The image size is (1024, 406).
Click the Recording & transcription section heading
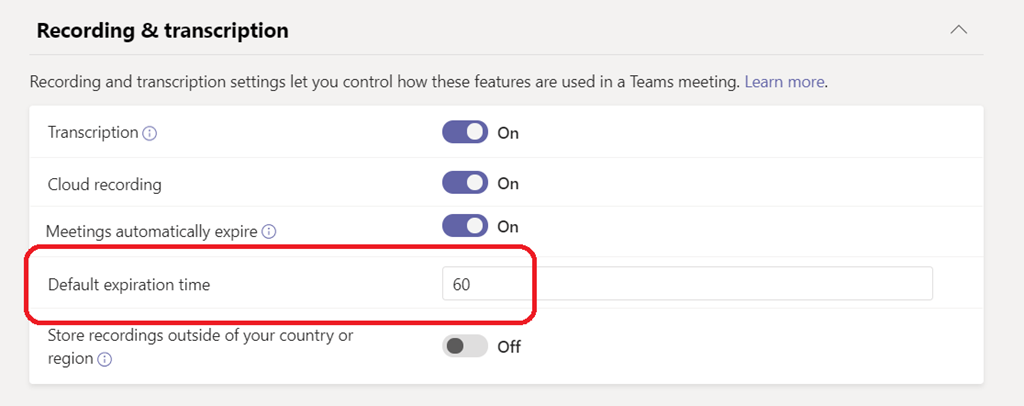pyautogui.click(x=163, y=31)
